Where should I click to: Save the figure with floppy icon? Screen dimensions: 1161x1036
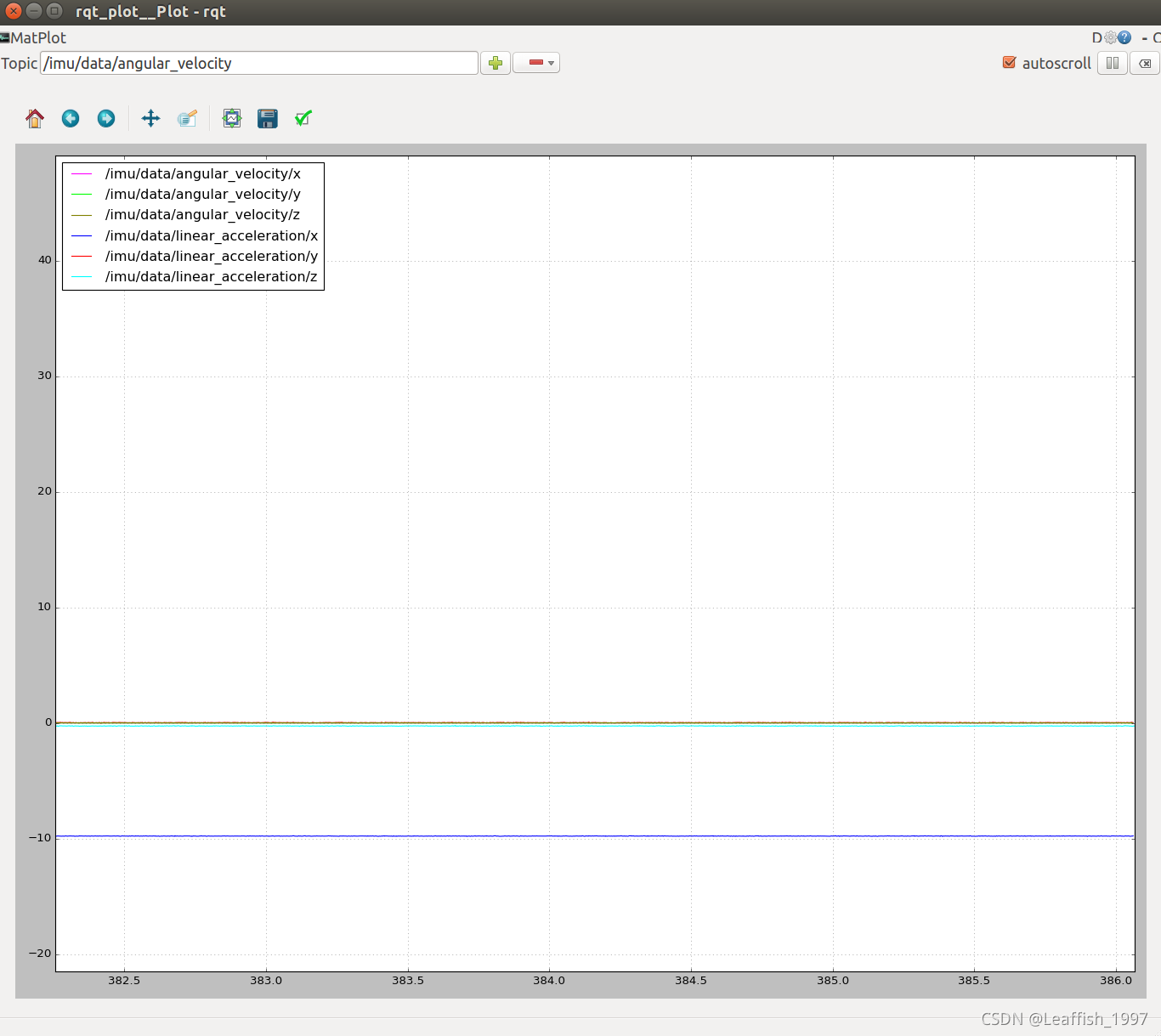tap(268, 118)
